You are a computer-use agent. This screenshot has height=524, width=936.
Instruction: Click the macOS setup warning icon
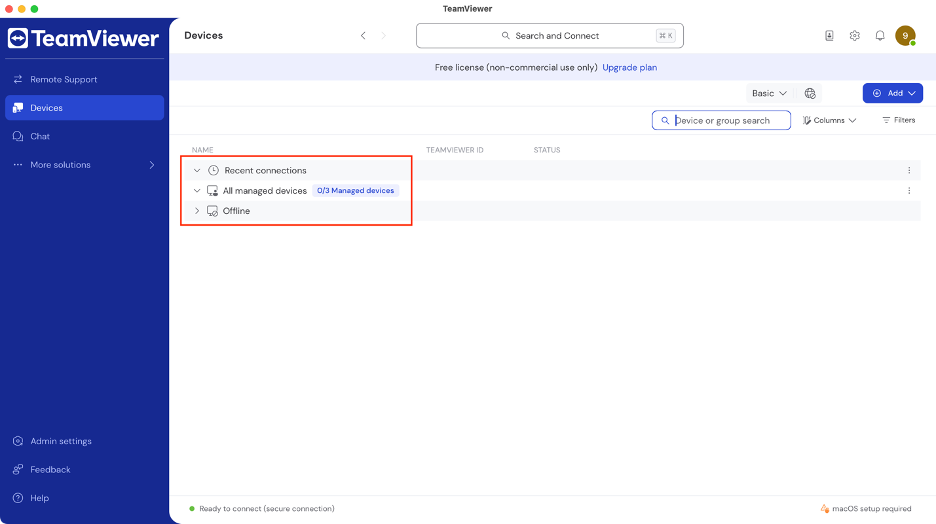[824, 508]
